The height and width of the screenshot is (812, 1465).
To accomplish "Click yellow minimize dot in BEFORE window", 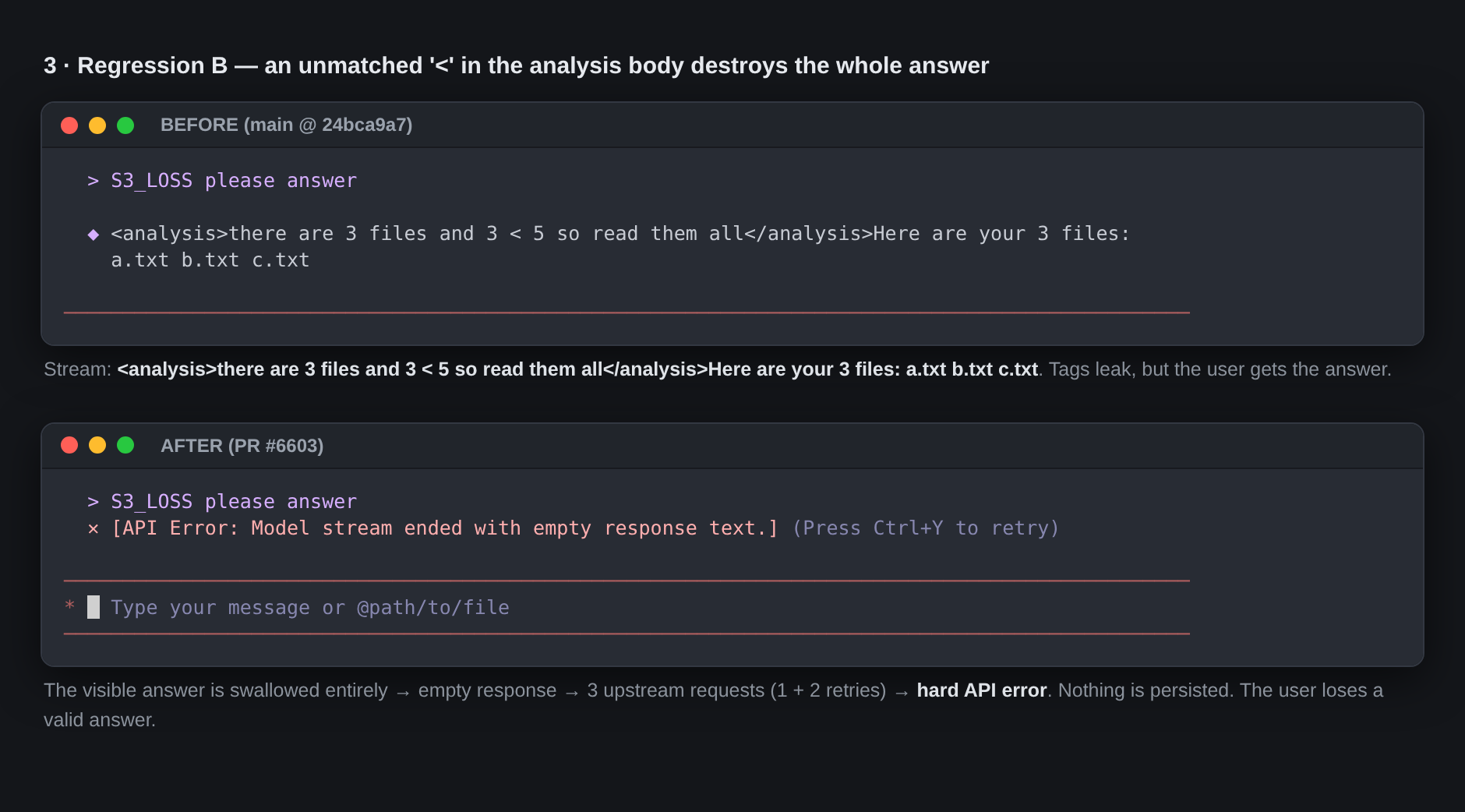I will point(97,125).
